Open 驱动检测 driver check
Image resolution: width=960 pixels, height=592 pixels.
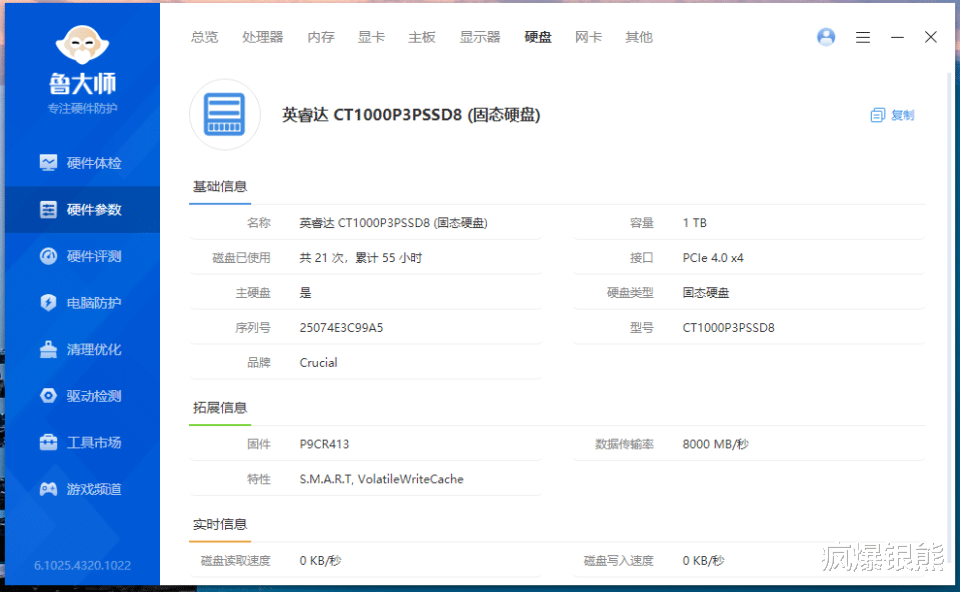82,395
